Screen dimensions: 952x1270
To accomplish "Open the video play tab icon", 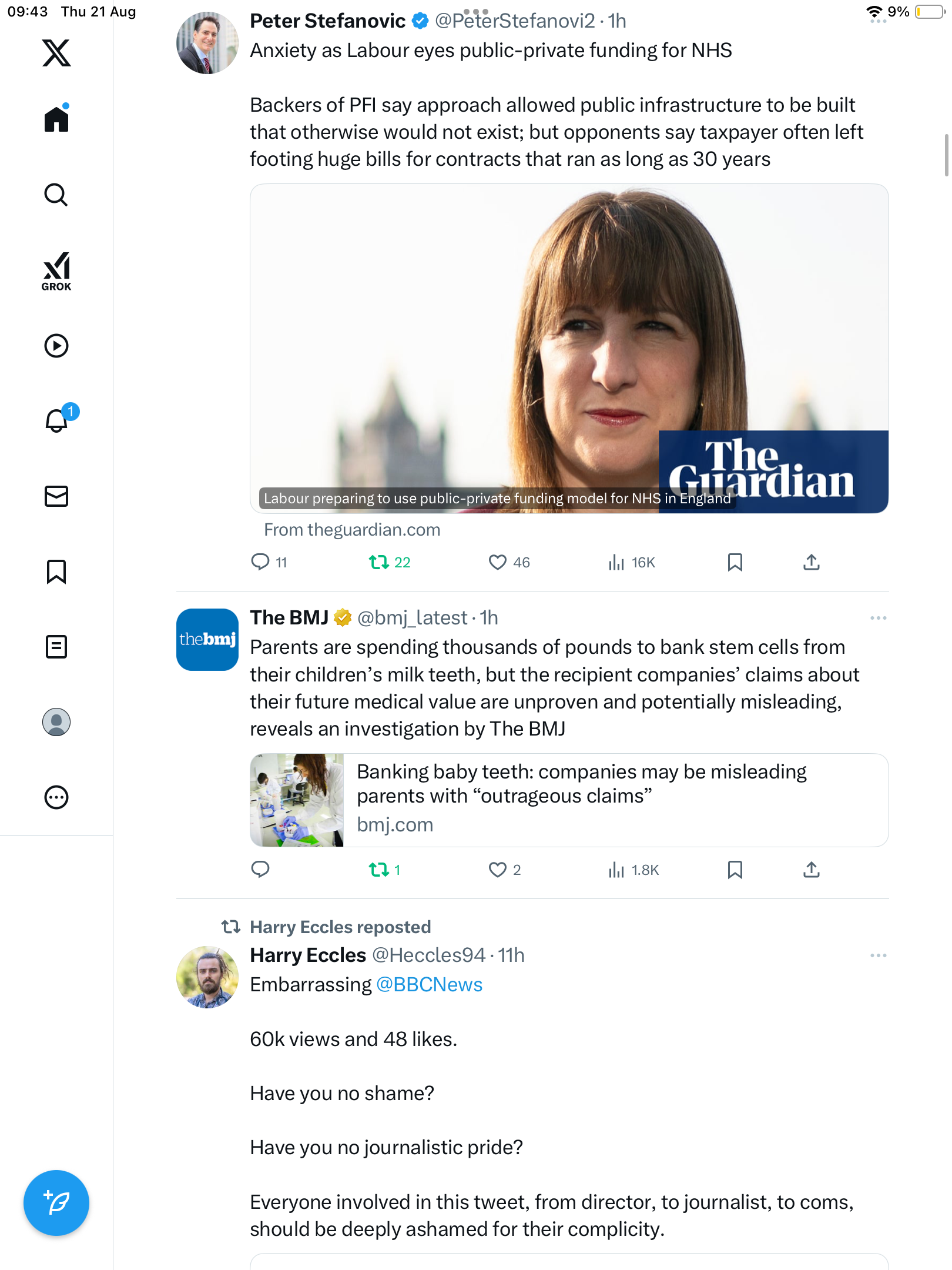I will point(56,346).
